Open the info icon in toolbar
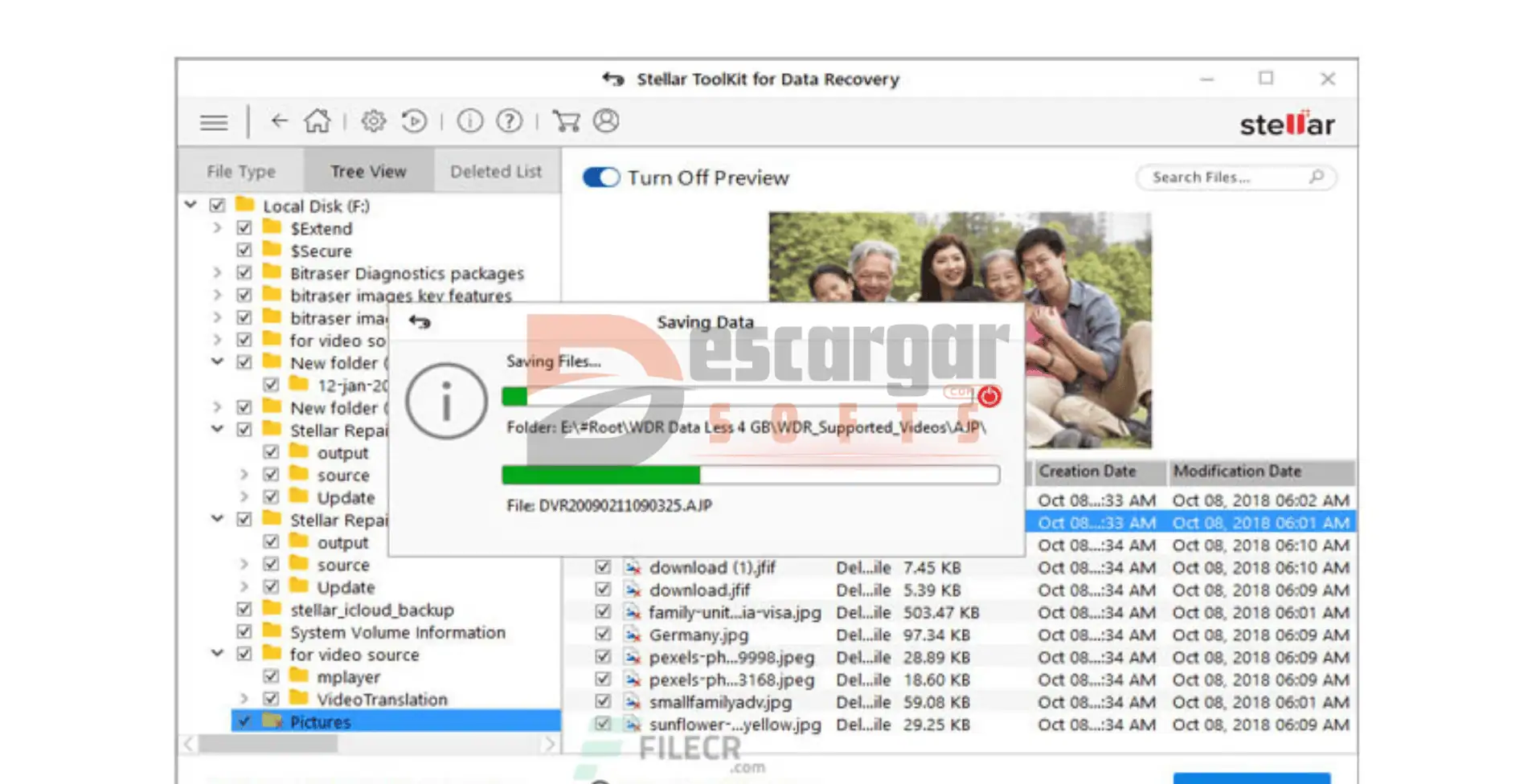 pos(470,121)
